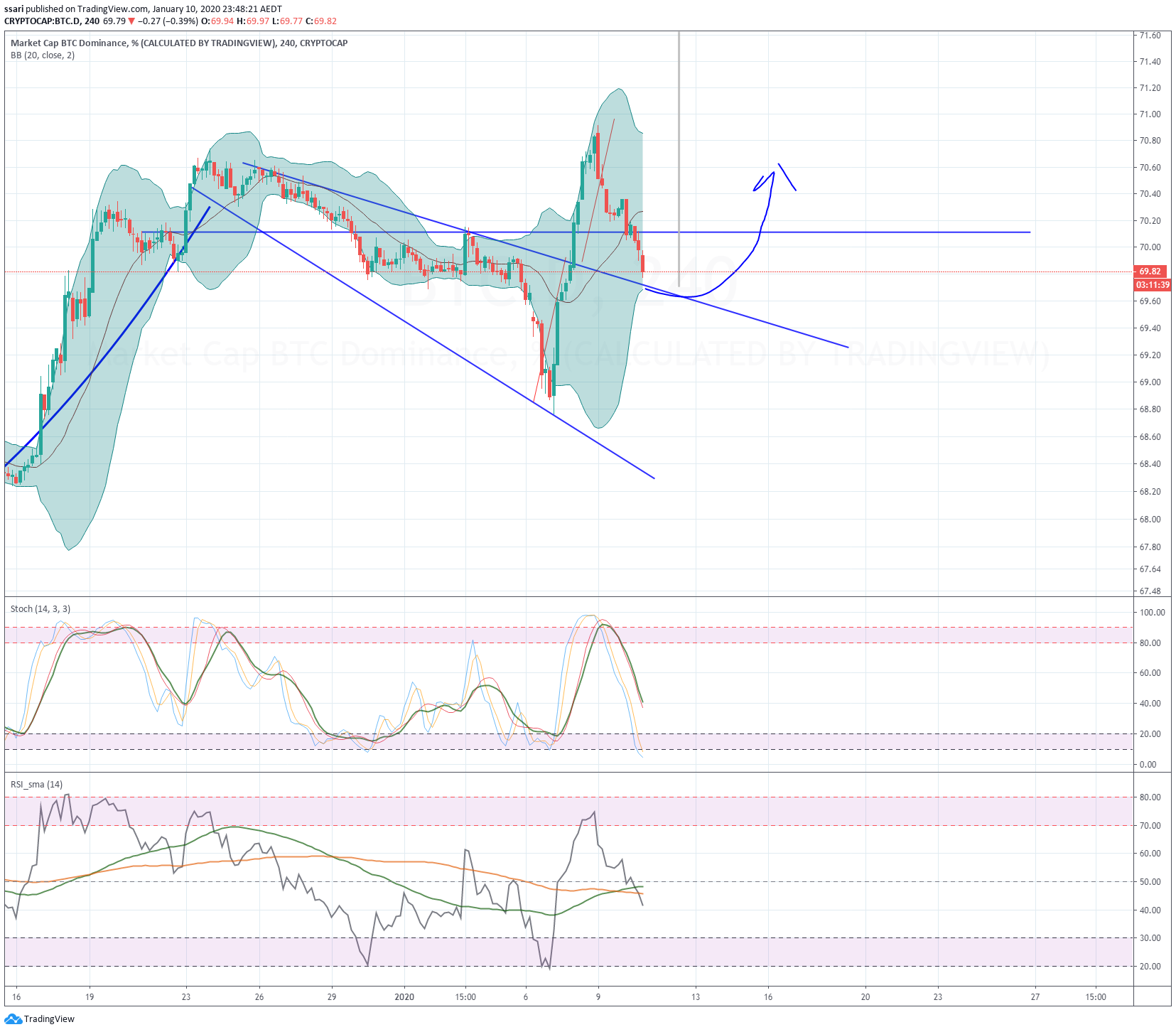
Task: Click the 68.00 price axis label
Action: pyautogui.click(x=1150, y=520)
